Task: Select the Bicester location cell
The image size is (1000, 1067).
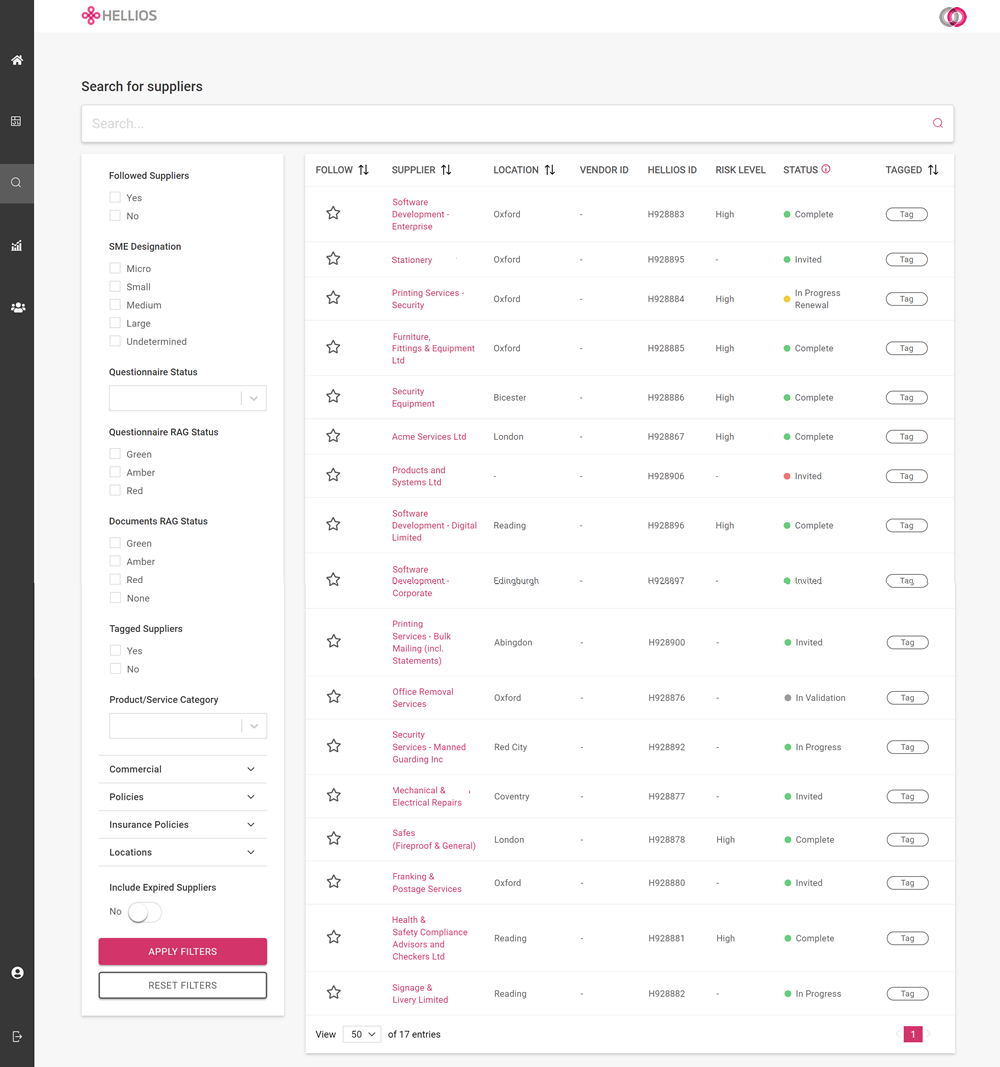Action: [510, 397]
